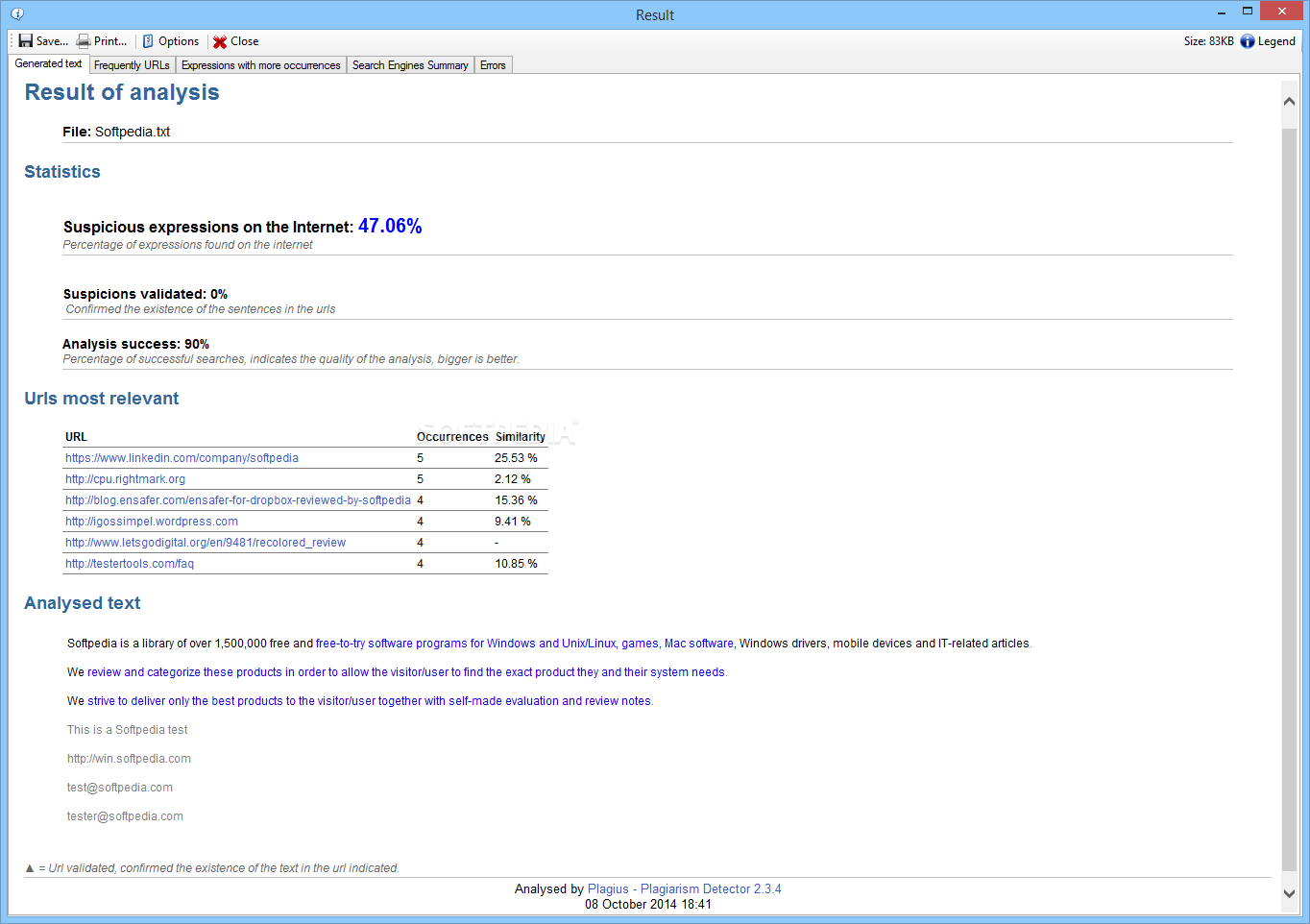Open Expressions with more occurrences tab
The image size is (1310, 924).
260,65
